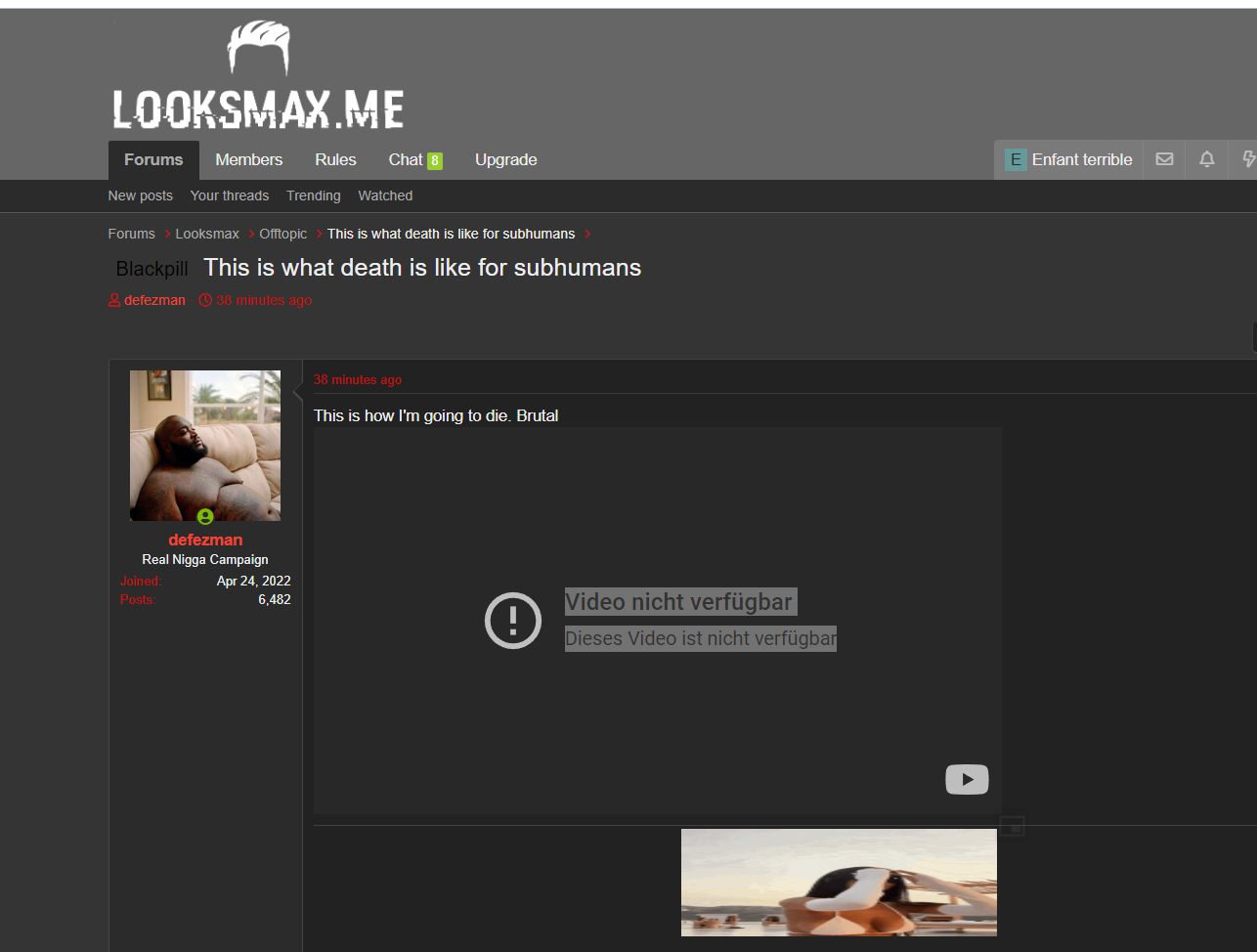Open the New posts link

pyautogui.click(x=140, y=195)
